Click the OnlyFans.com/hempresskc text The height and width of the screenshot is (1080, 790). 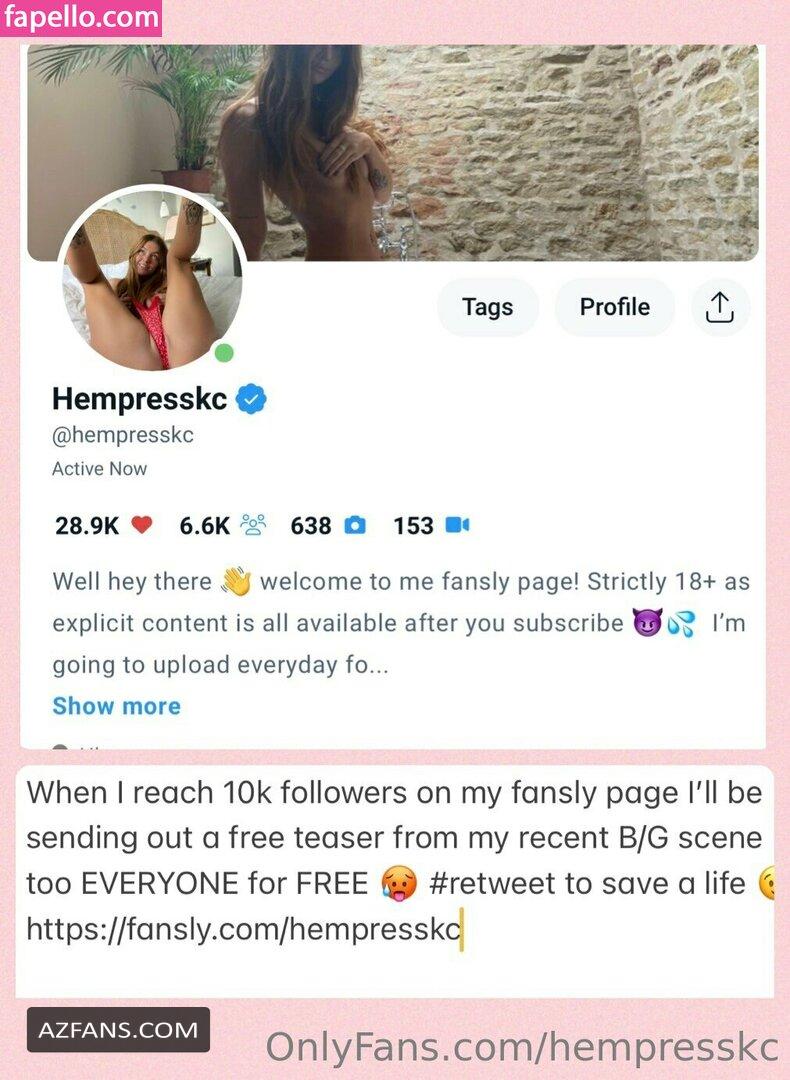[x=521, y=1048]
